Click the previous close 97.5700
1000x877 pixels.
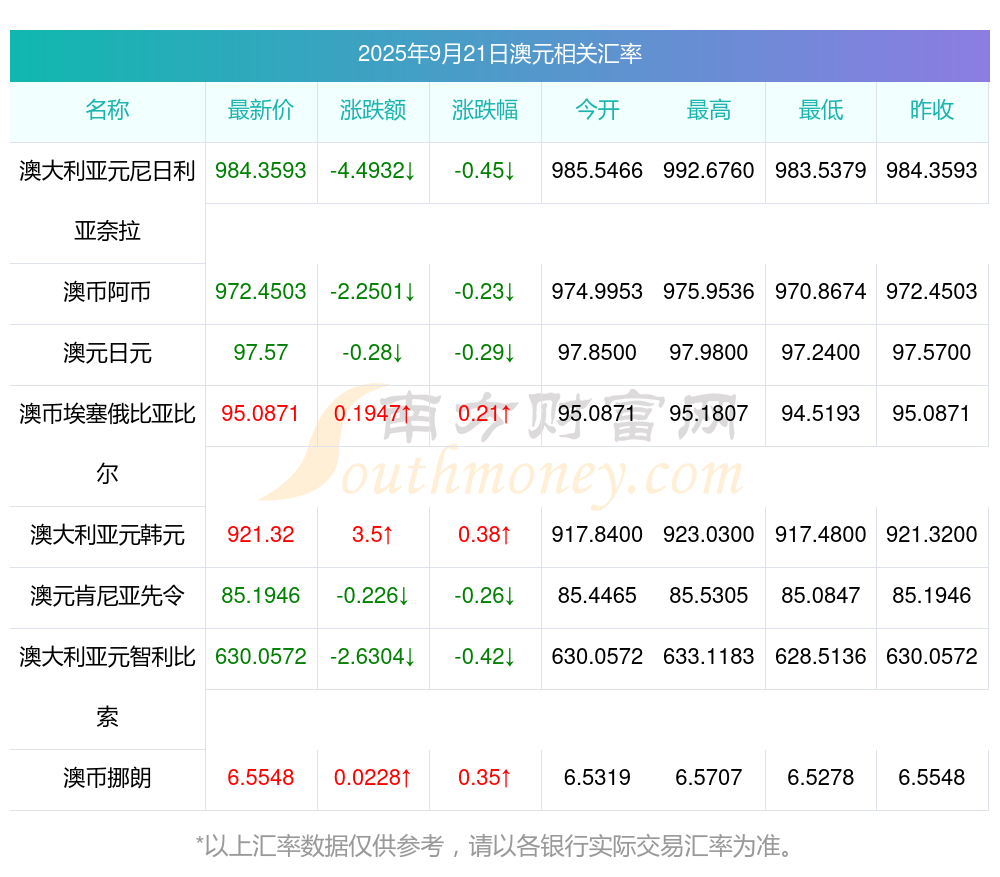[932, 352]
